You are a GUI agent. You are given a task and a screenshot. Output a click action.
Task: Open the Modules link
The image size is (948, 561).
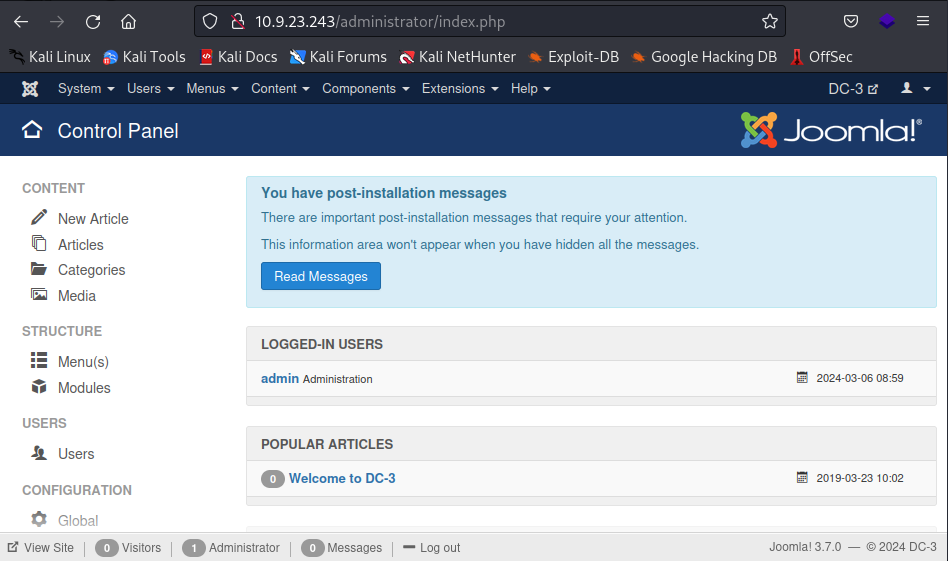[x=84, y=388]
